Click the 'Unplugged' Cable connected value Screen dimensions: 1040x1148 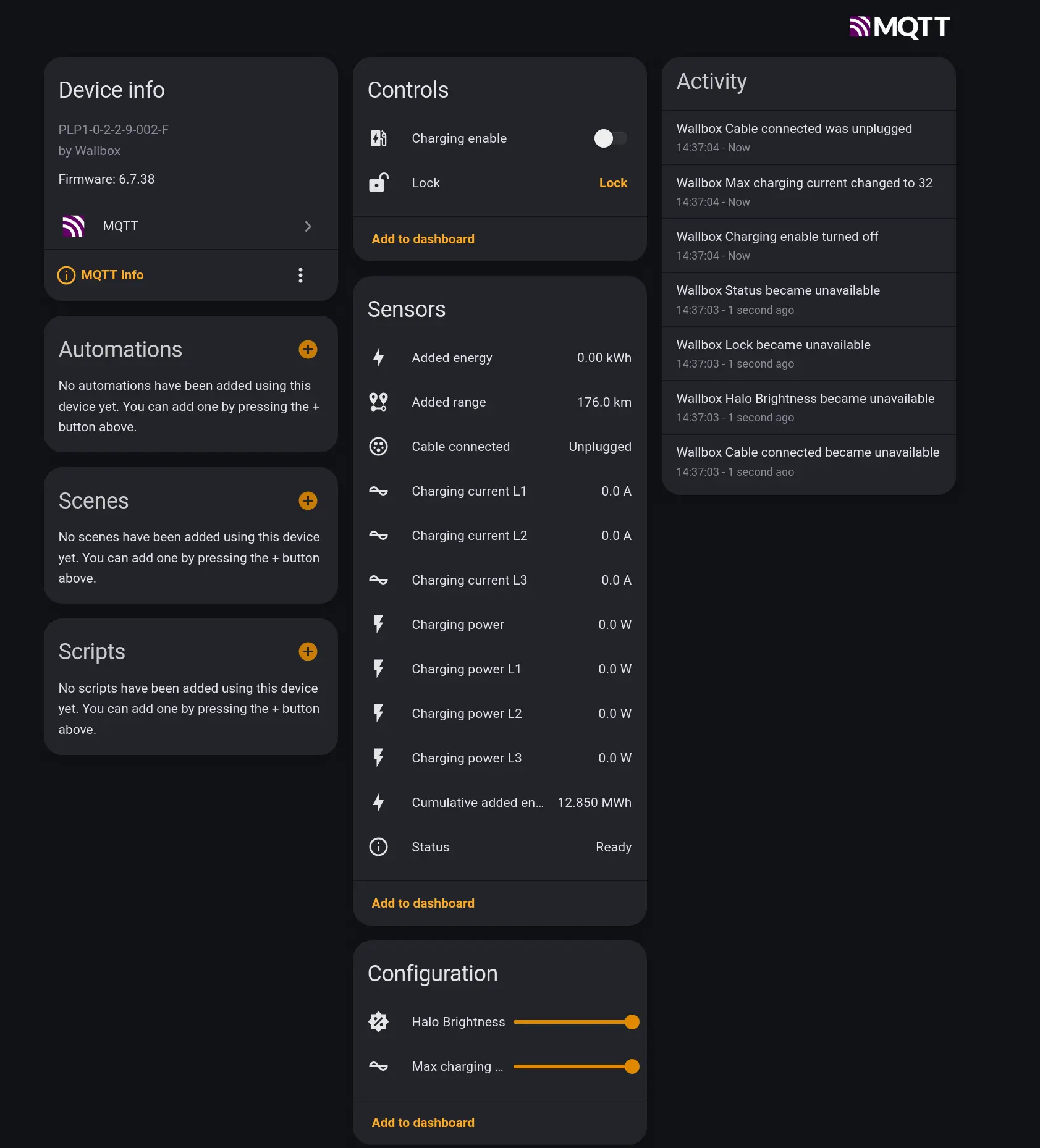tap(599, 447)
